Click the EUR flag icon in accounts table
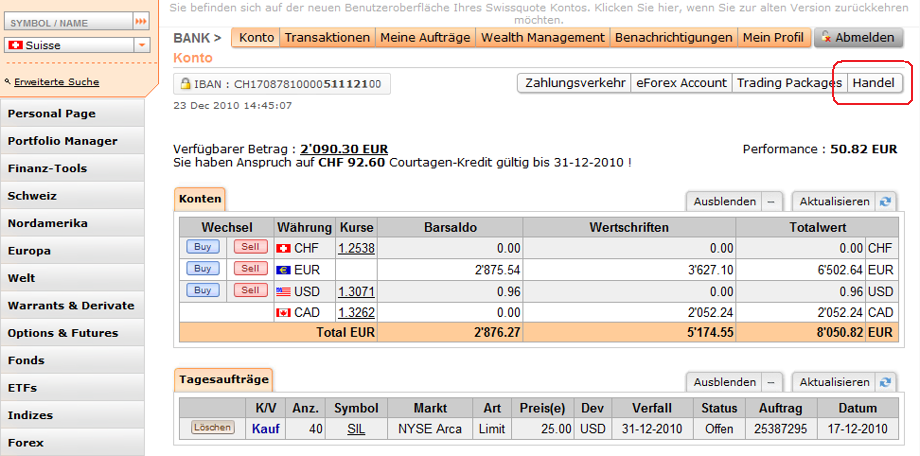Screen dimensions: 920x456 [x=283, y=270]
